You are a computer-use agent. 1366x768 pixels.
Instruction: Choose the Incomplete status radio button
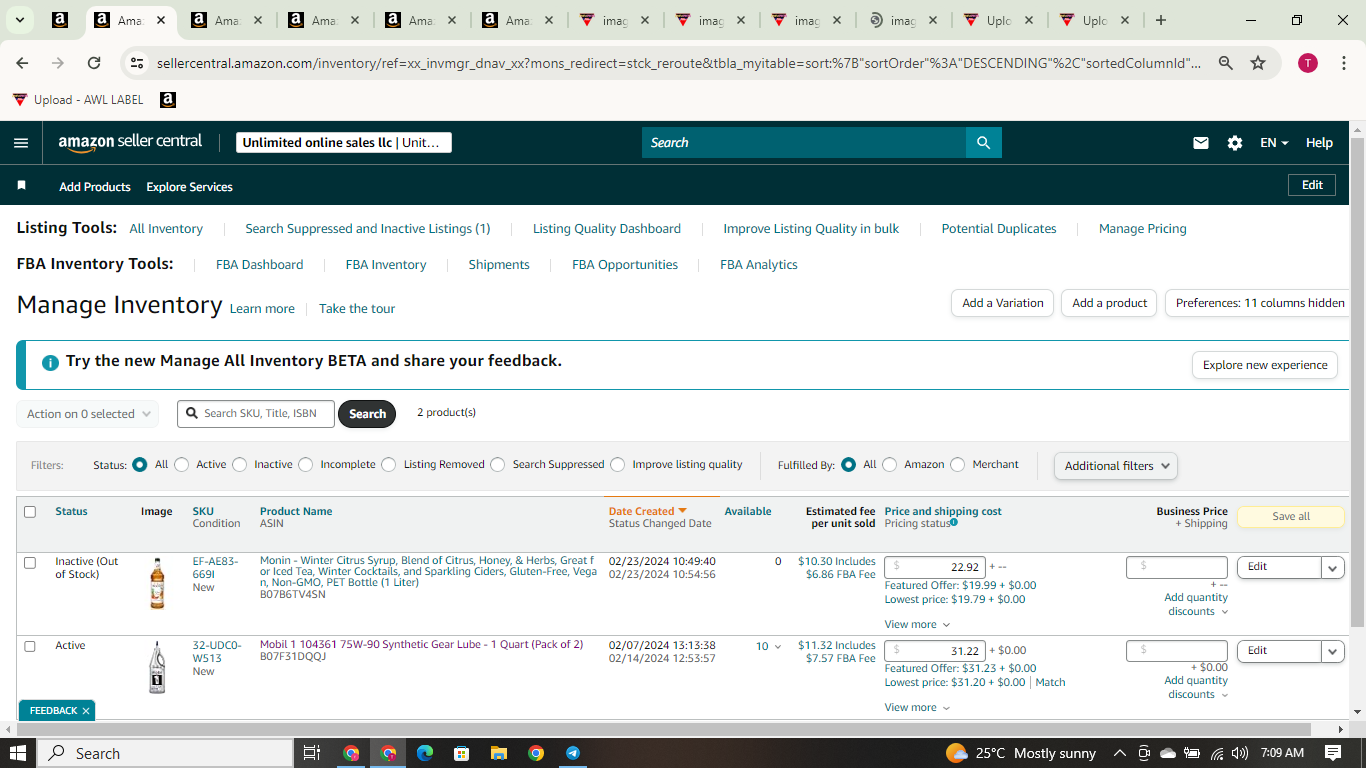[306, 465]
